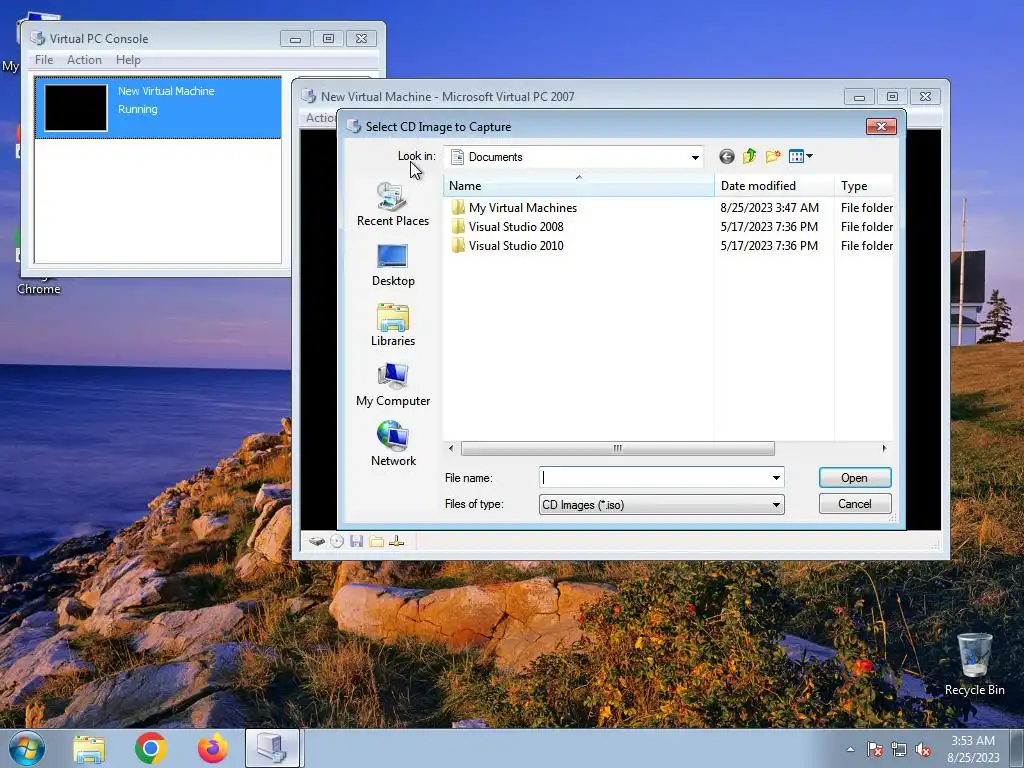Close the Select CD Image to Capture dialog

(881, 127)
